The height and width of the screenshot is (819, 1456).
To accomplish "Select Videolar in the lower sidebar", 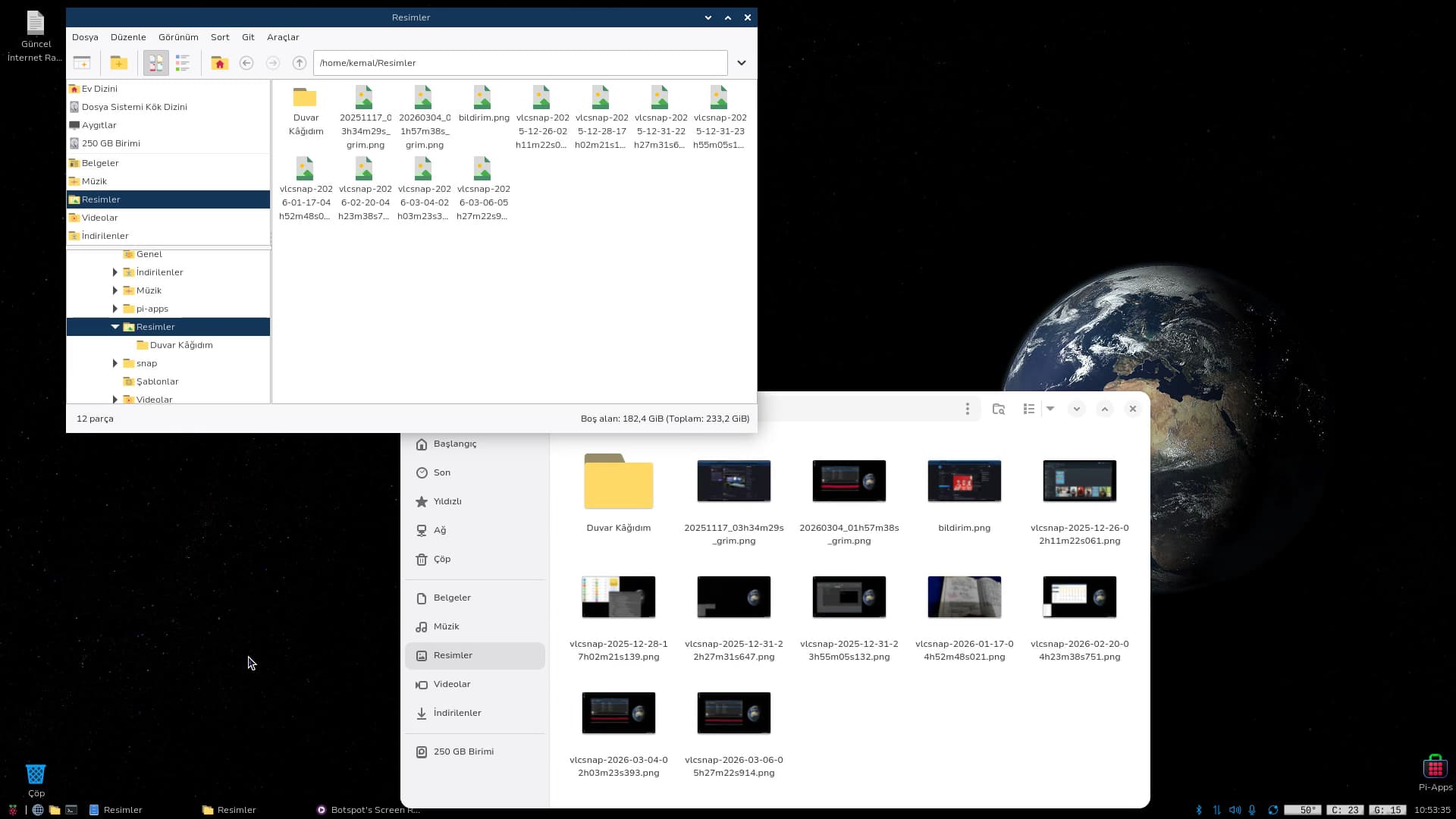I will [x=452, y=684].
